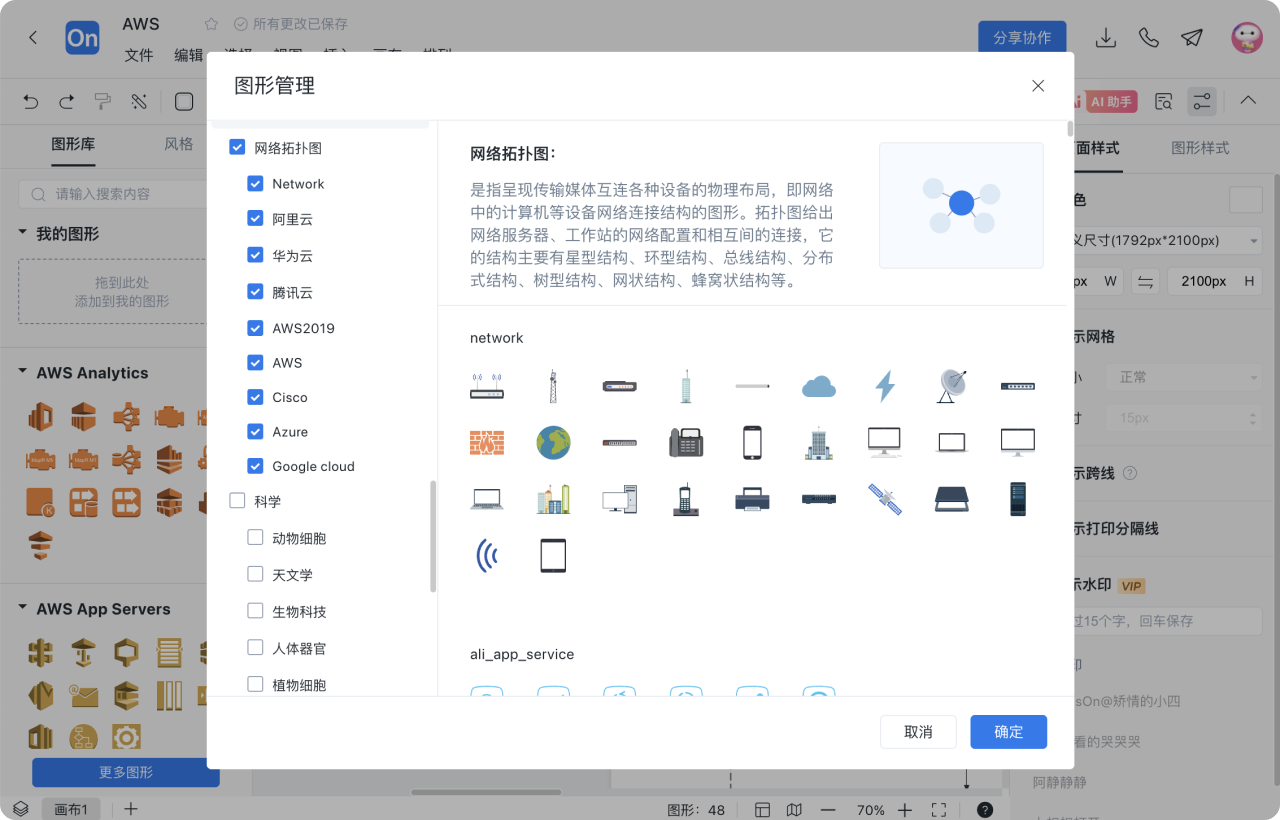Collapse the AWS Analytics shape group

click(22, 372)
